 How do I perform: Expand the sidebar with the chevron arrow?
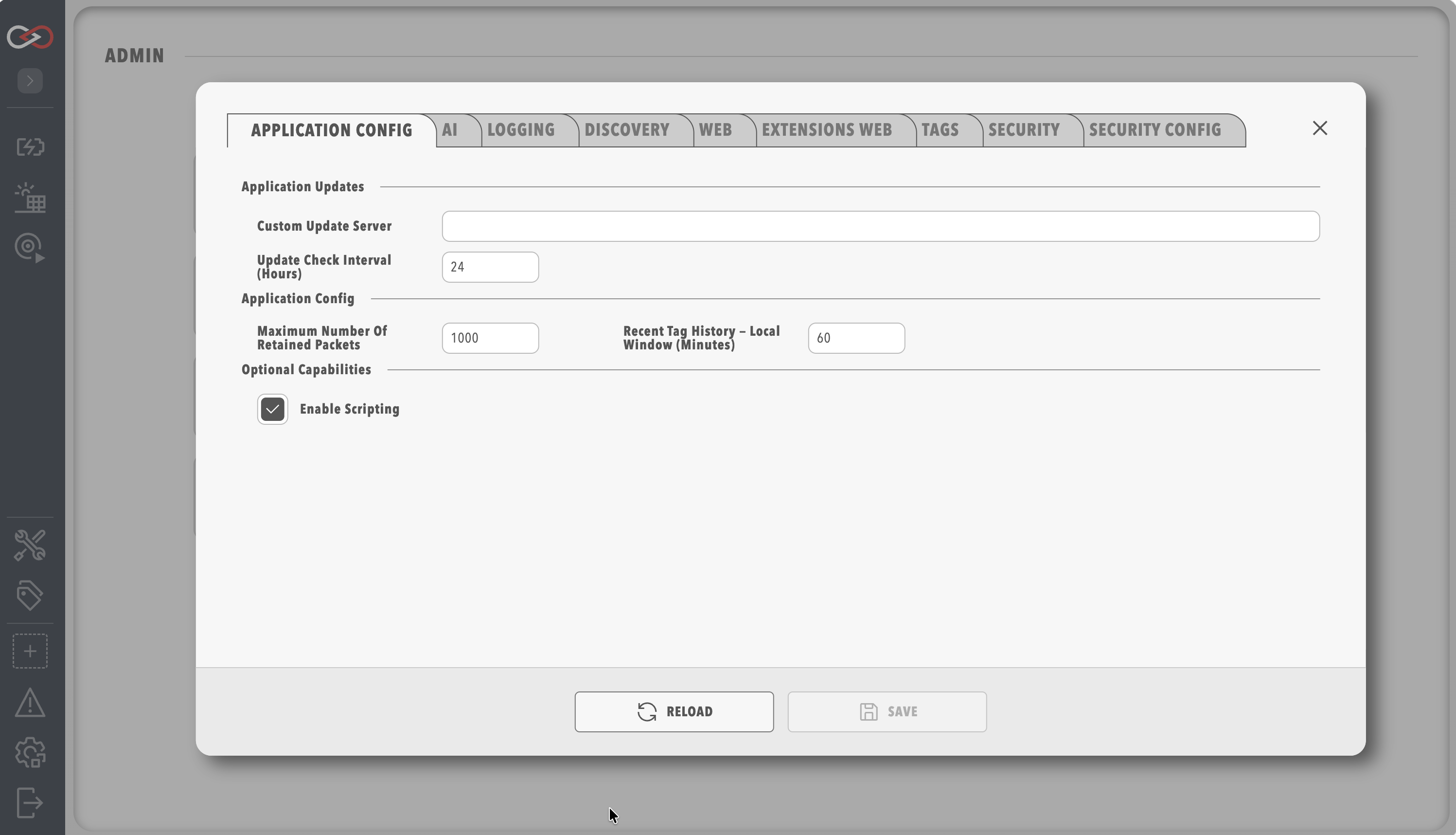point(30,80)
